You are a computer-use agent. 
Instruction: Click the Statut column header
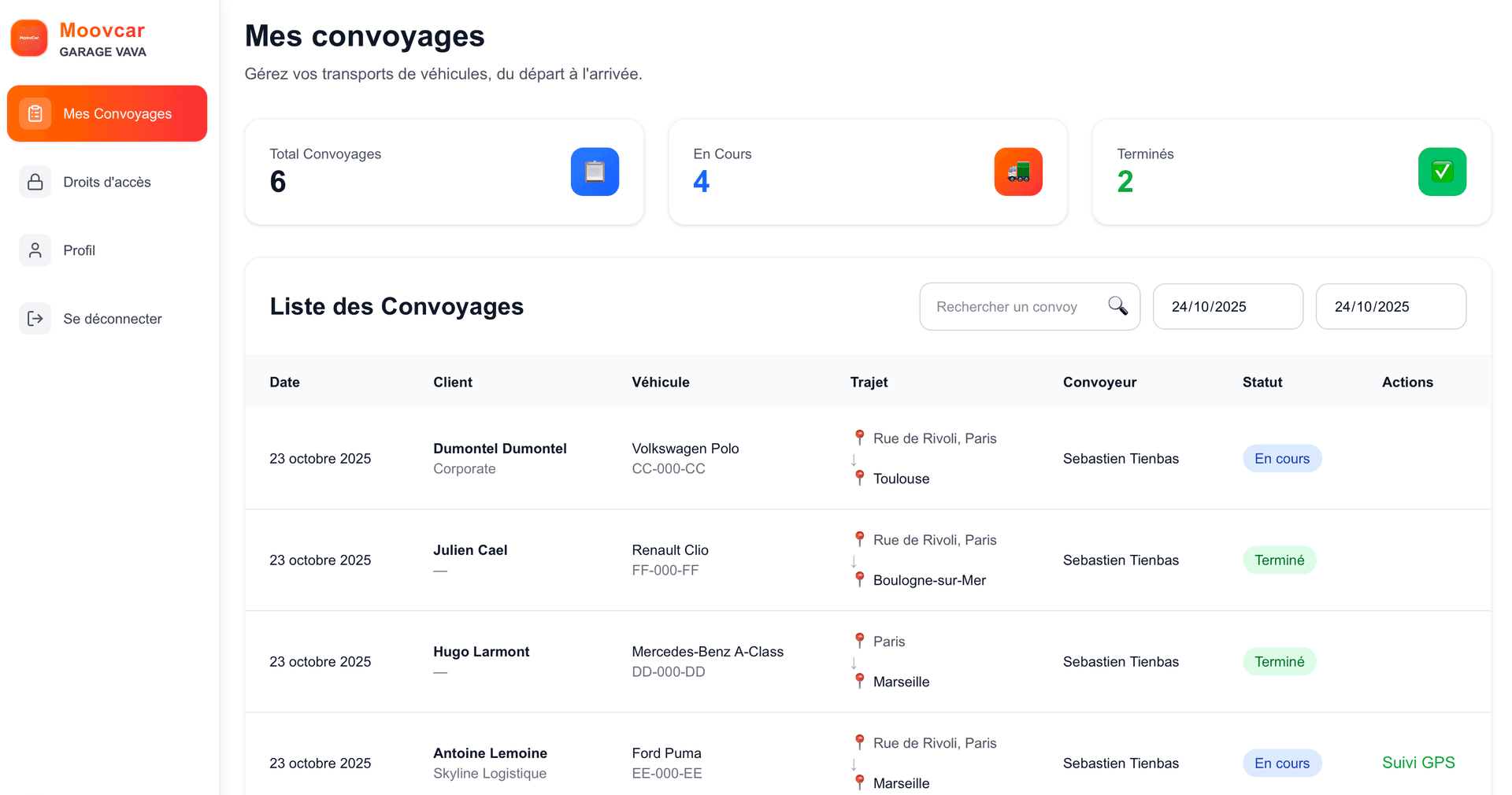1262,382
